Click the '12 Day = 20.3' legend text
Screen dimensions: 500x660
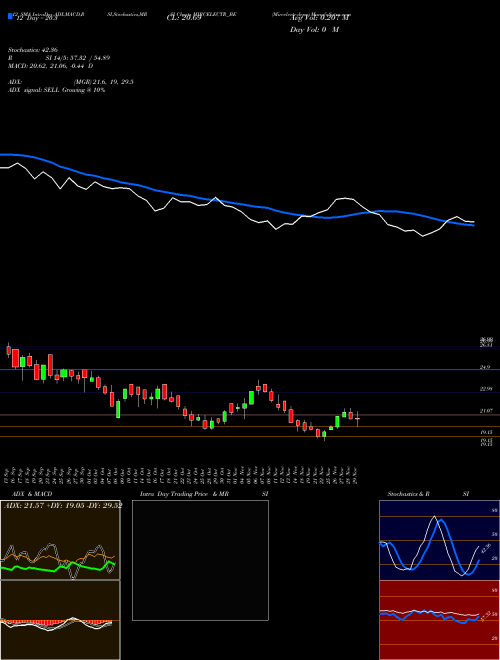tap(37, 18)
